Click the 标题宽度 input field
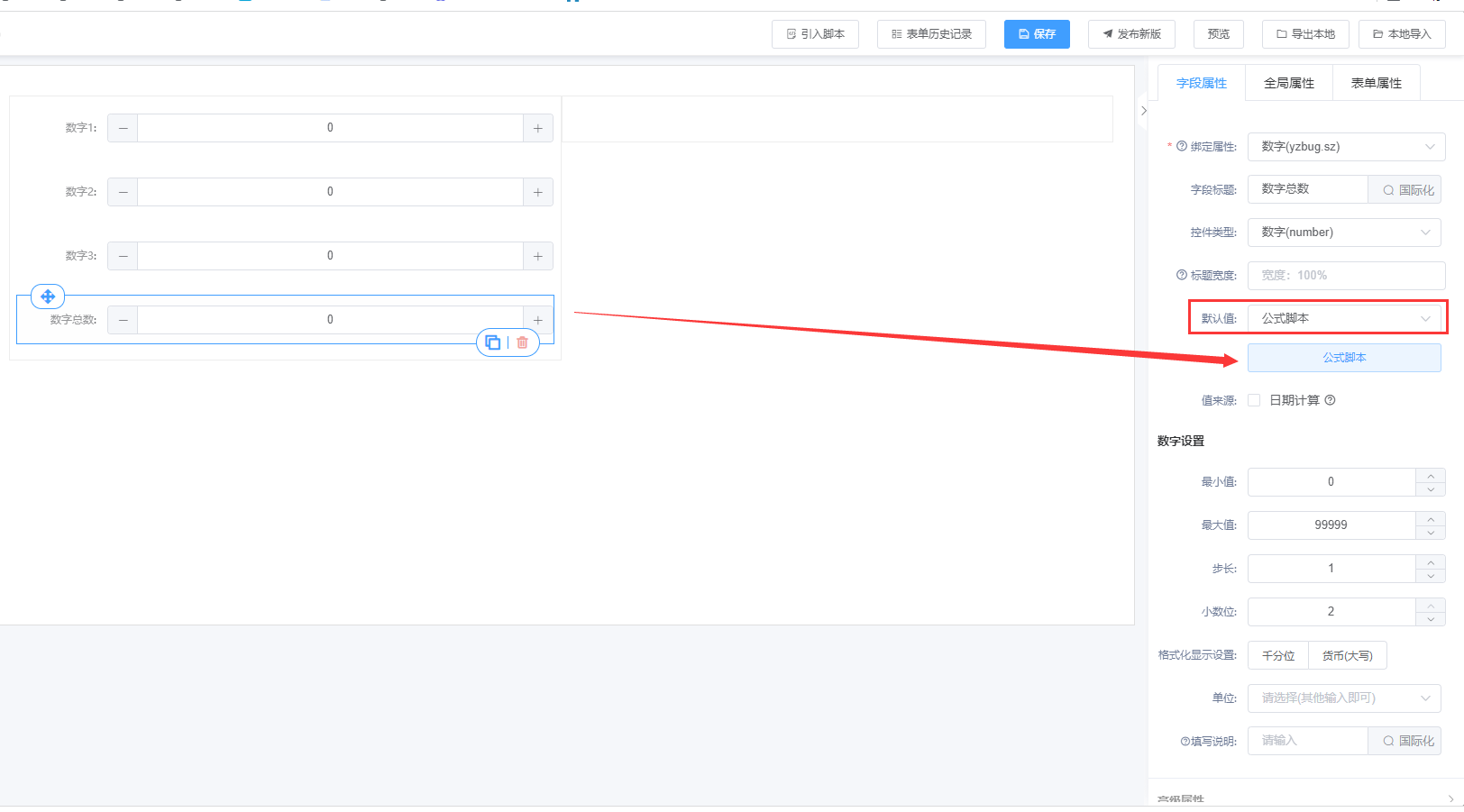This screenshot has height=812, width=1464. coord(1346,276)
